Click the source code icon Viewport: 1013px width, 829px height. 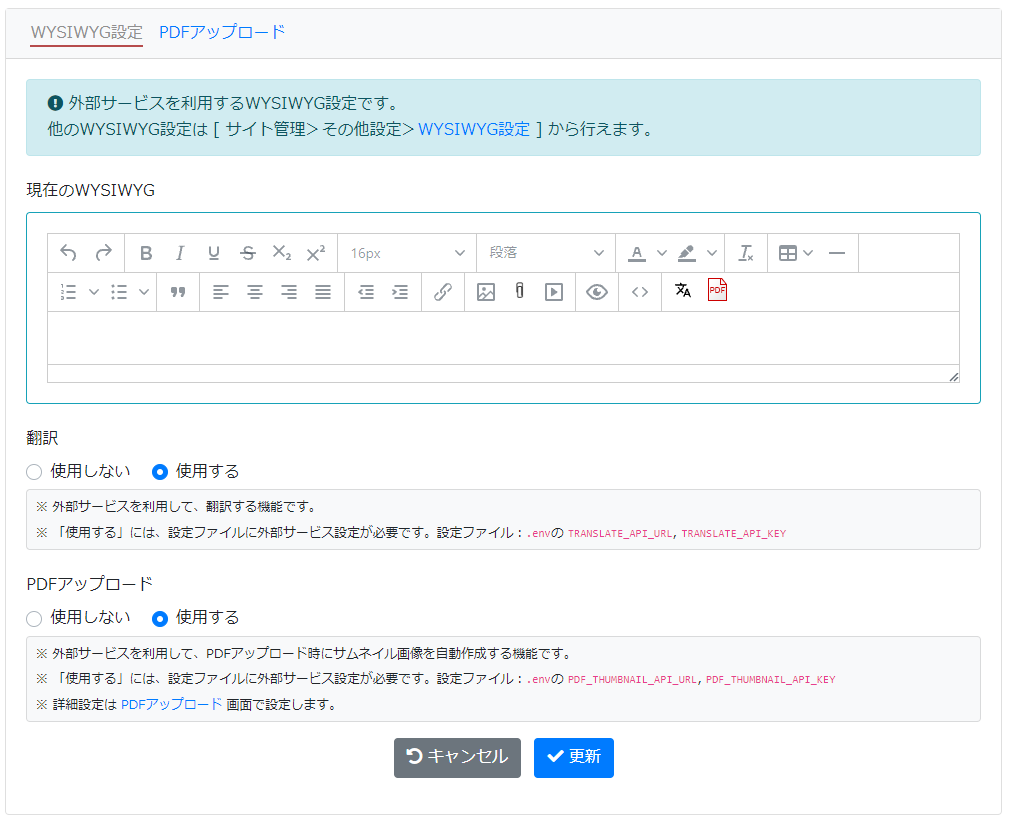(639, 292)
